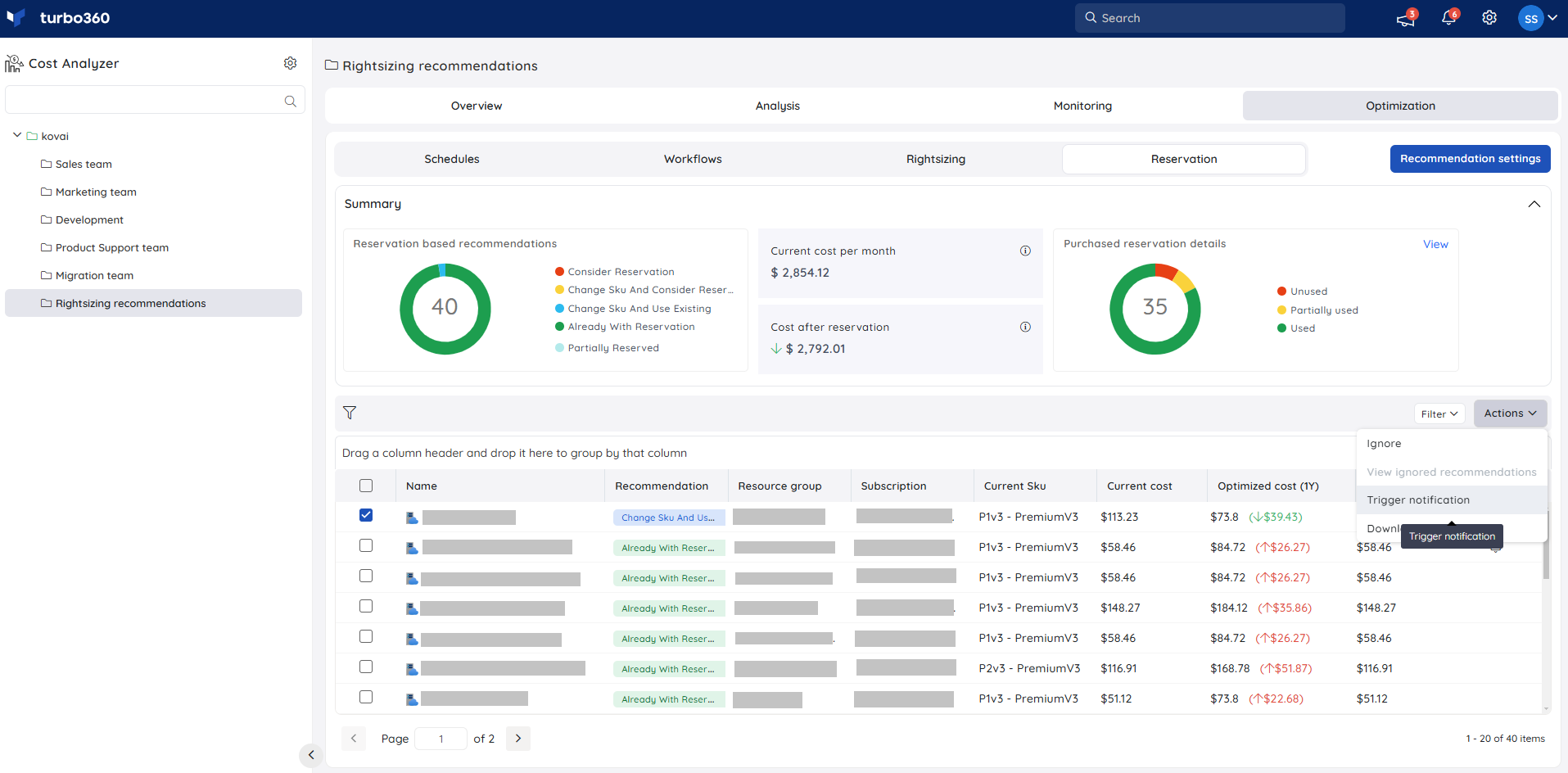Click the SS user avatar
The height and width of the screenshot is (773, 1568).
point(1530,18)
